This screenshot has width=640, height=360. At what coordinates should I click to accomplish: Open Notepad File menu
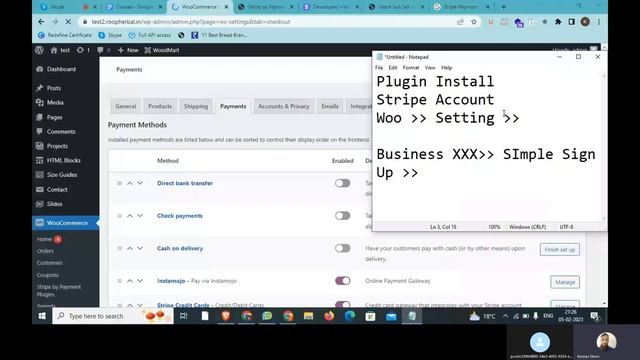point(379,68)
